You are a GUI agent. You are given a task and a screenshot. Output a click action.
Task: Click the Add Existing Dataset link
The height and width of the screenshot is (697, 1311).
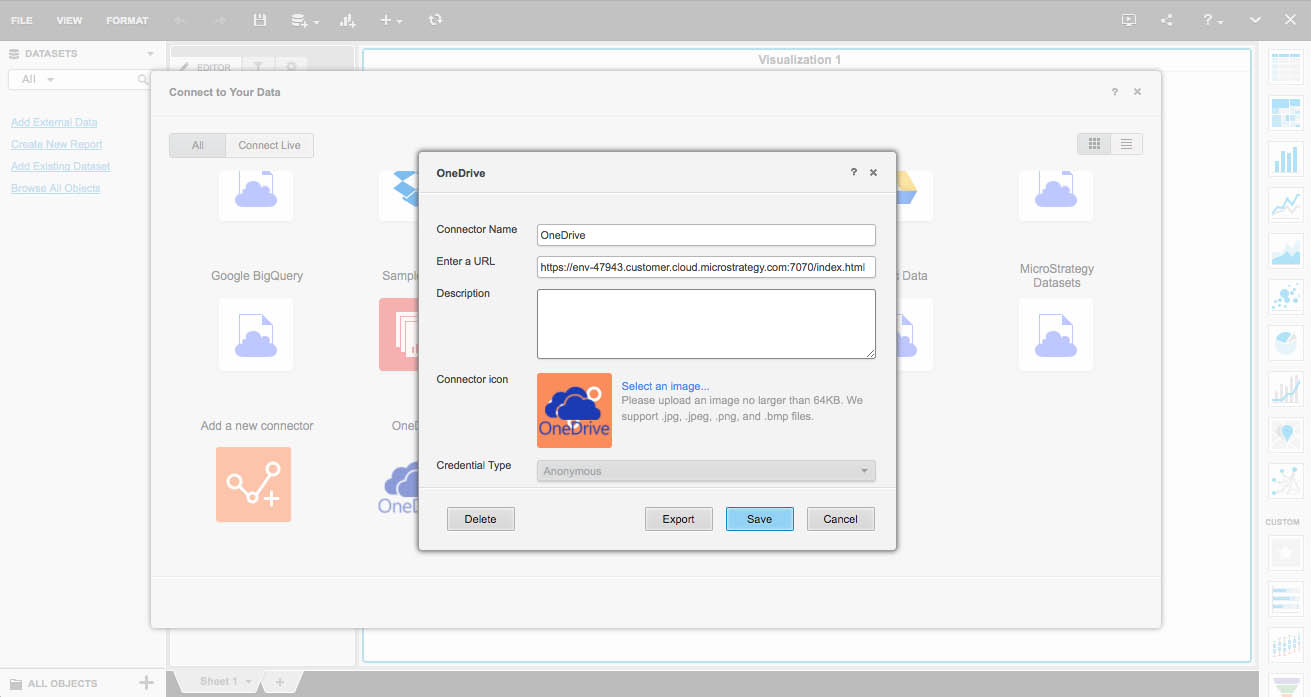[x=61, y=166]
